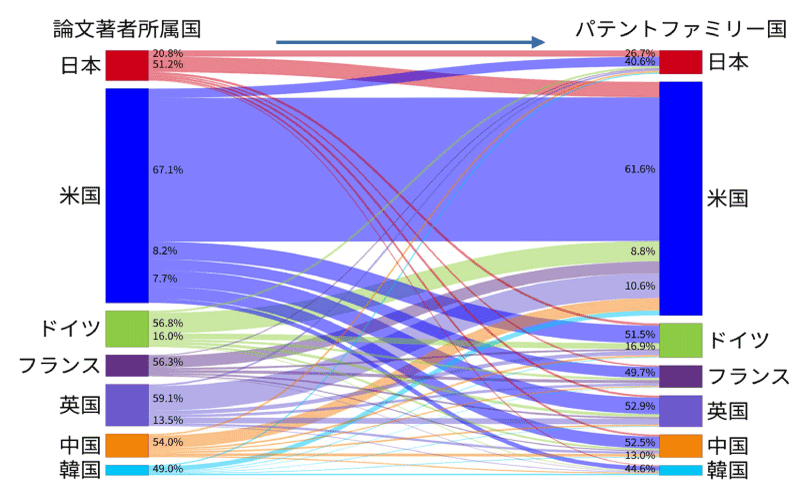
Task: Click the 論文著者所属国 heading
Action: click(x=110, y=28)
